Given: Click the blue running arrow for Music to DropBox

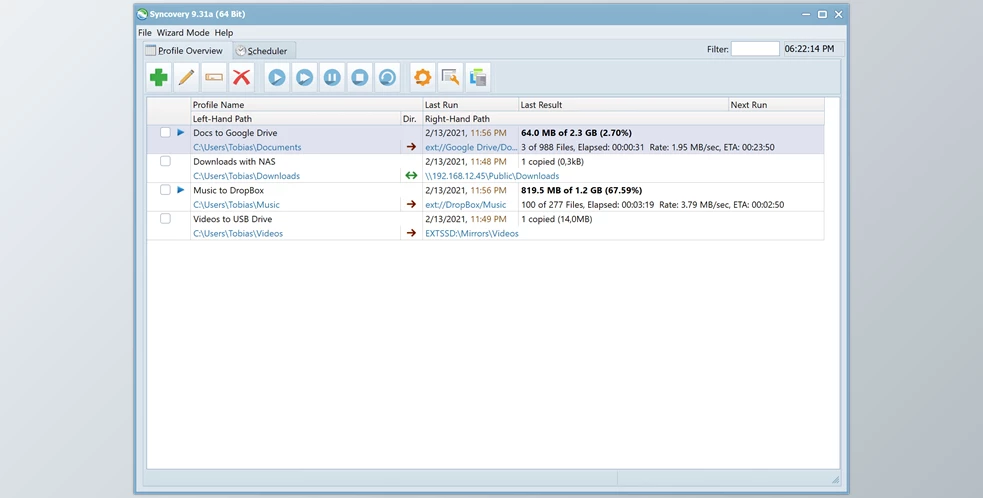Looking at the screenshot, I should coord(181,189).
